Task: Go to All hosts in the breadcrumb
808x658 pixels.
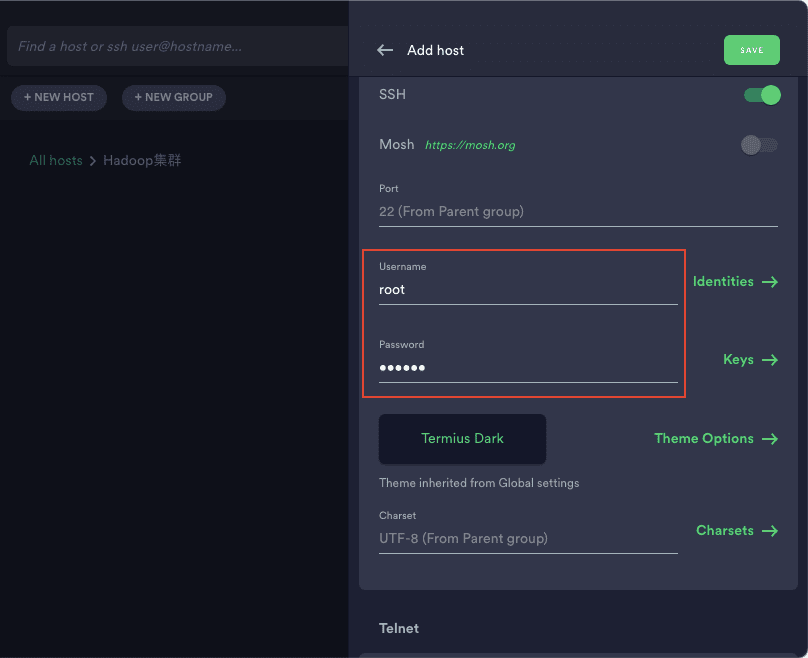Action: (x=56, y=161)
